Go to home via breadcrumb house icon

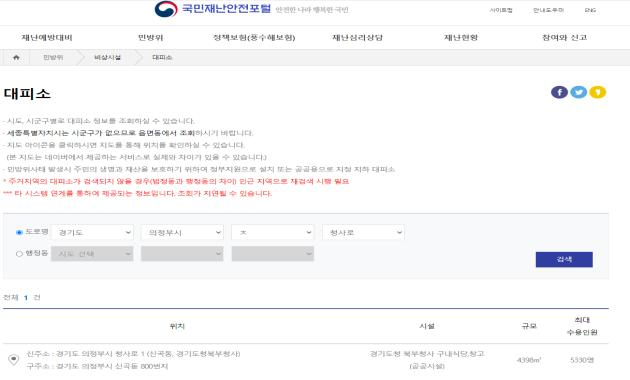pyautogui.click(x=16, y=57)
